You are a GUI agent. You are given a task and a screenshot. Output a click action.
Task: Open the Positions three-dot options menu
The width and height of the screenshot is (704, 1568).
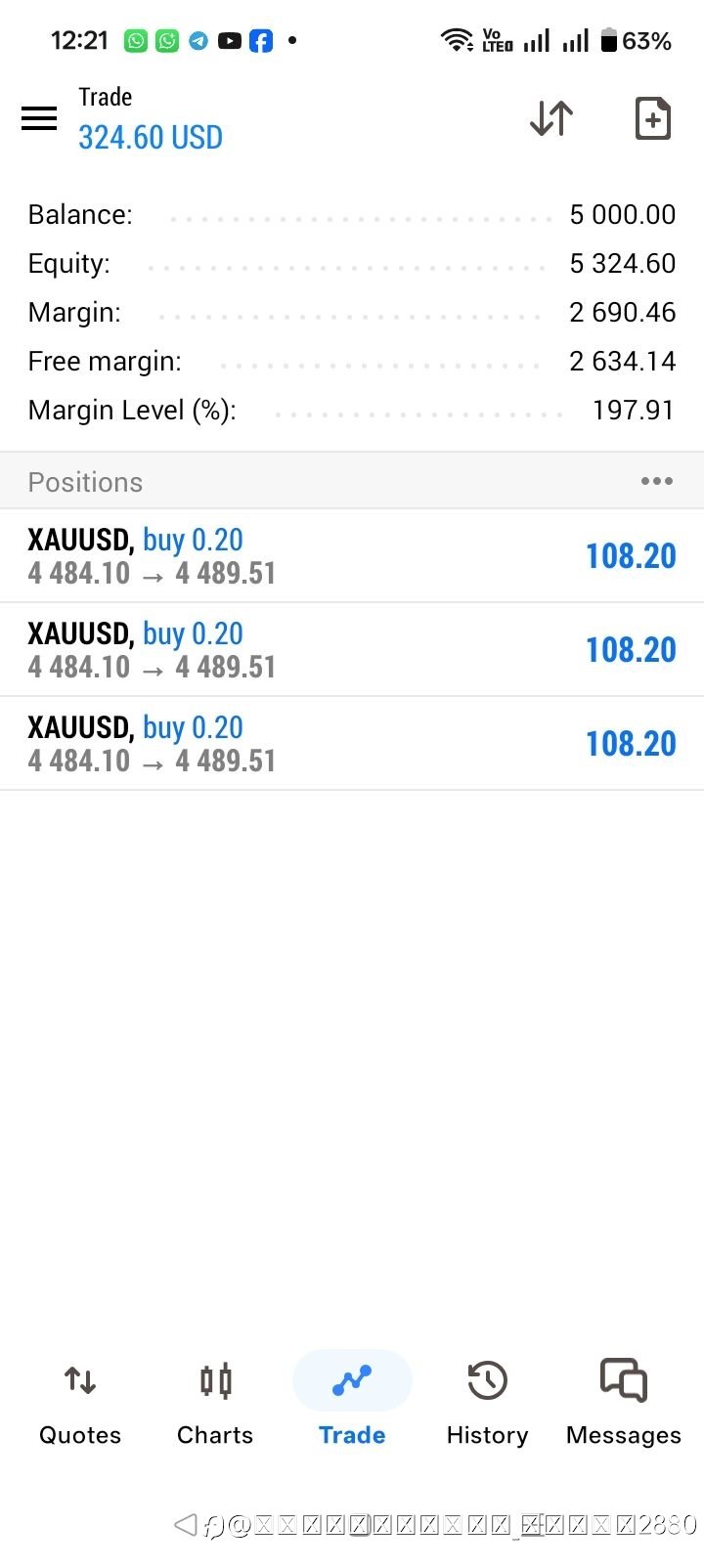point(656,481)
